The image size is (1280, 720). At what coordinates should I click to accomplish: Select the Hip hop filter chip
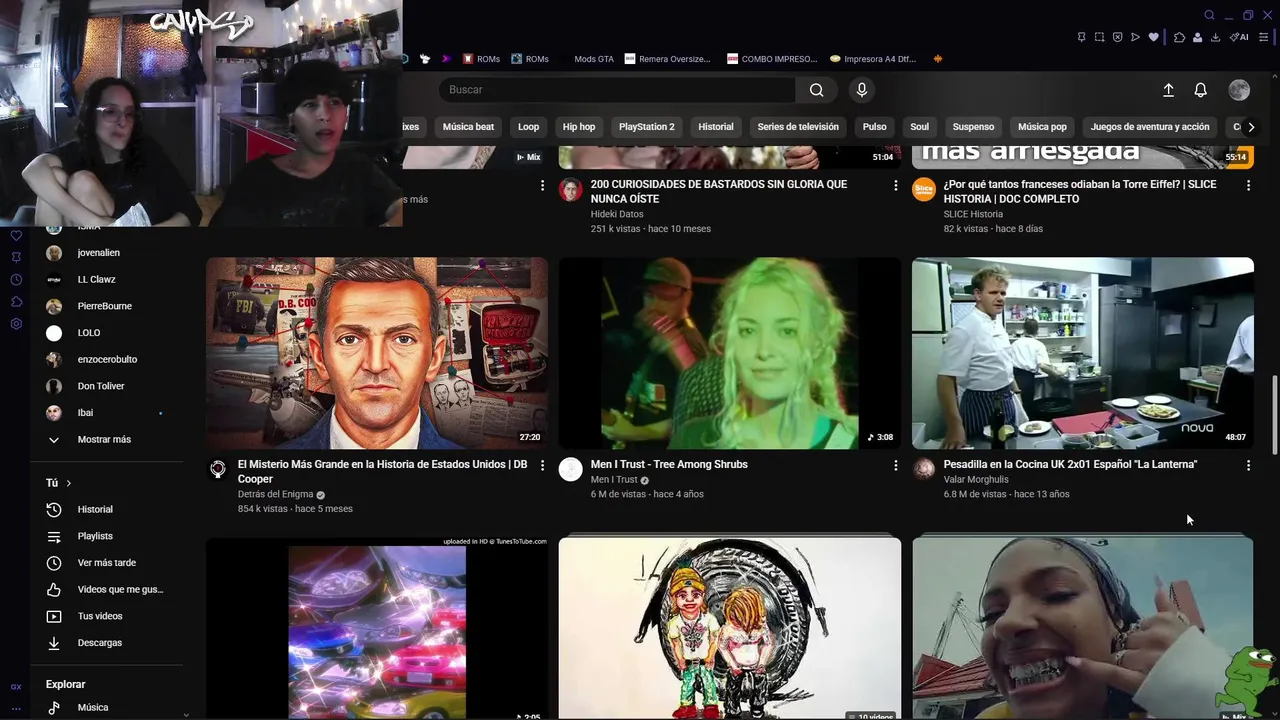coord(579,127)
